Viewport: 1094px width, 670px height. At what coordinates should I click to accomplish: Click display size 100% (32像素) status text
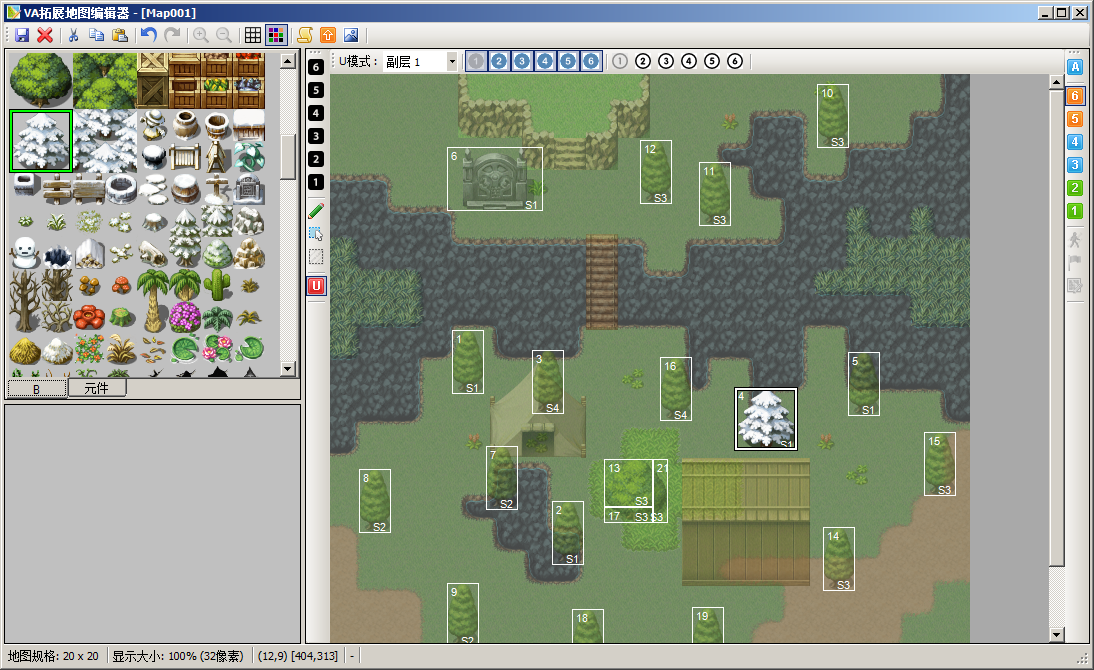[178, 656]
